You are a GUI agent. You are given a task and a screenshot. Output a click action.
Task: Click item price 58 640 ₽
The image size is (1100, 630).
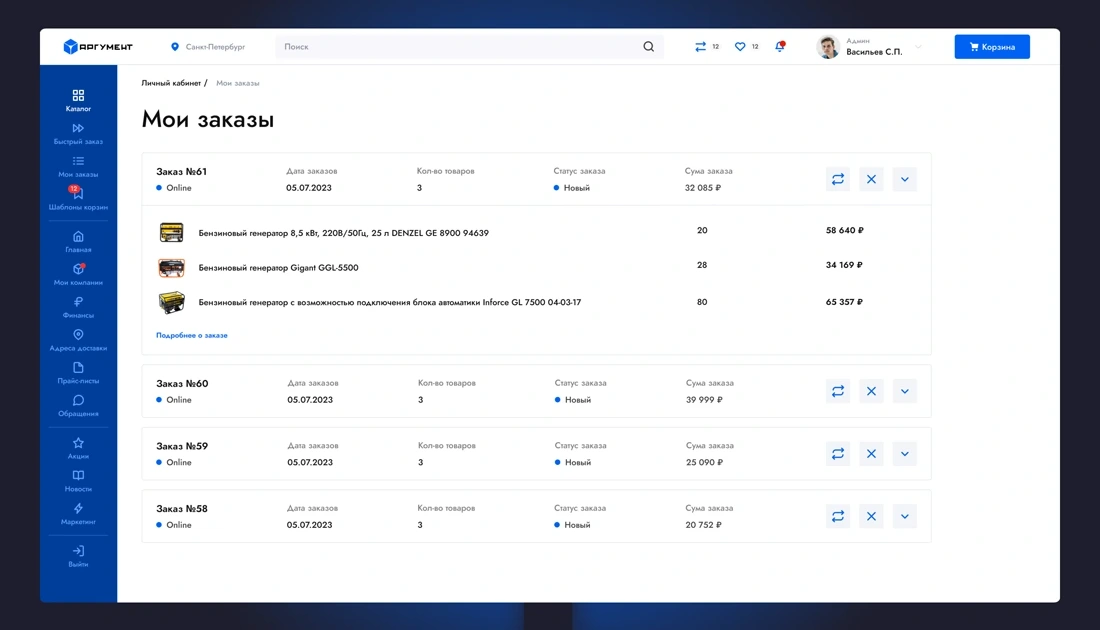[x=845, y=230]
